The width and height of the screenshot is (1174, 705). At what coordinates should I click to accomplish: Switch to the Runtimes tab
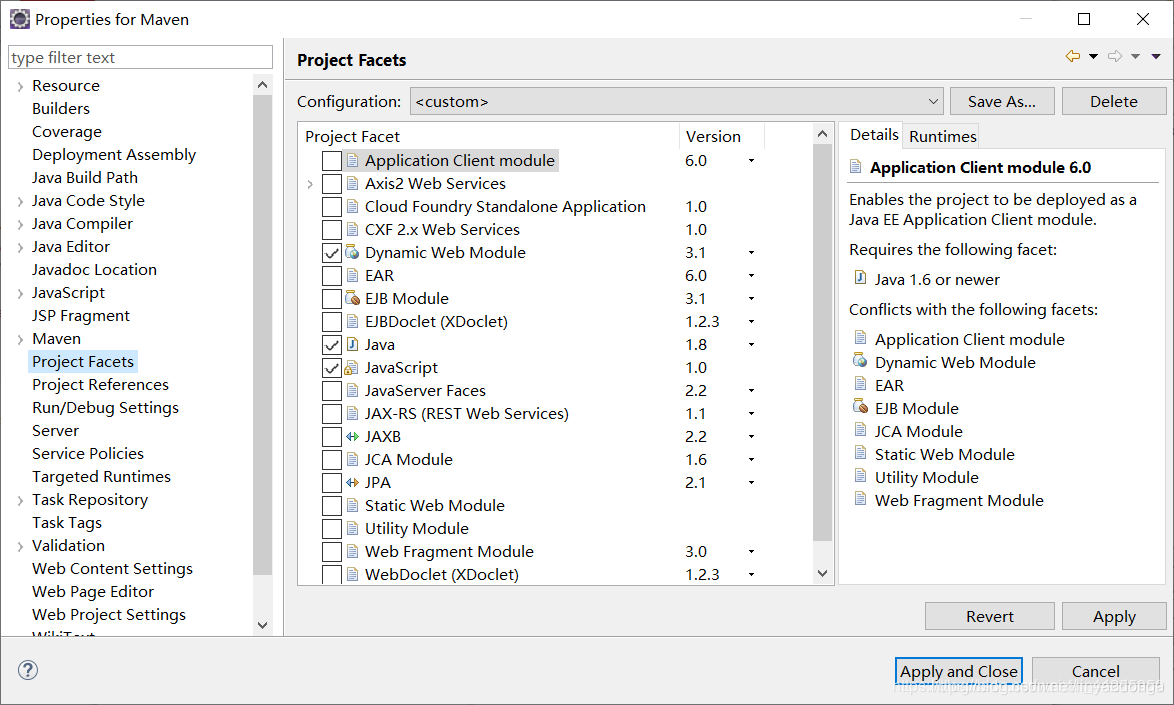[943, 136]
